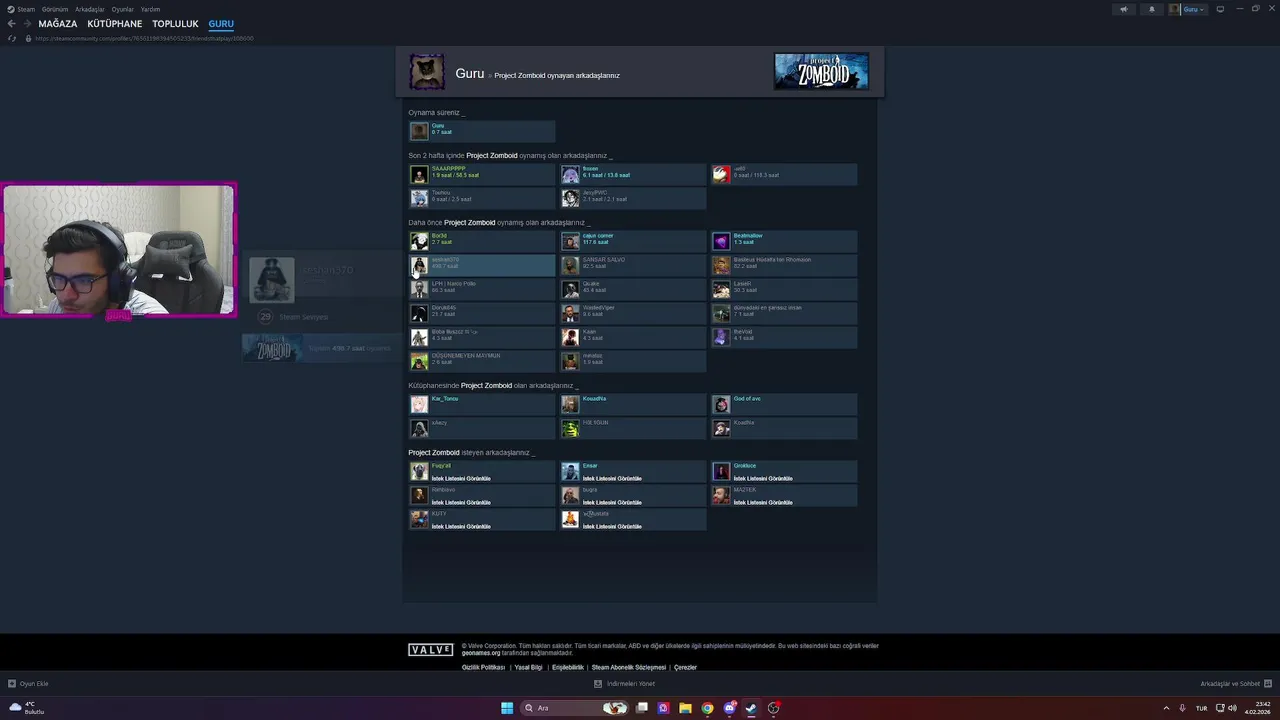Switch to the TOPLULUK tab

point(175,24)
